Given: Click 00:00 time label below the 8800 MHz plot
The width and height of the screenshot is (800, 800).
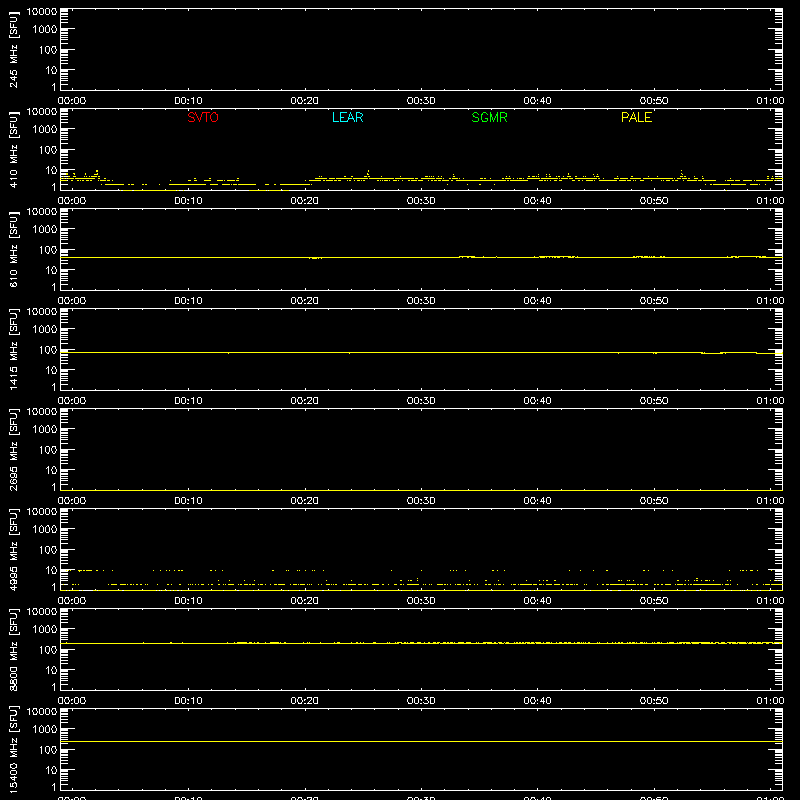Looking at the screenshot, I should [72, 701].
